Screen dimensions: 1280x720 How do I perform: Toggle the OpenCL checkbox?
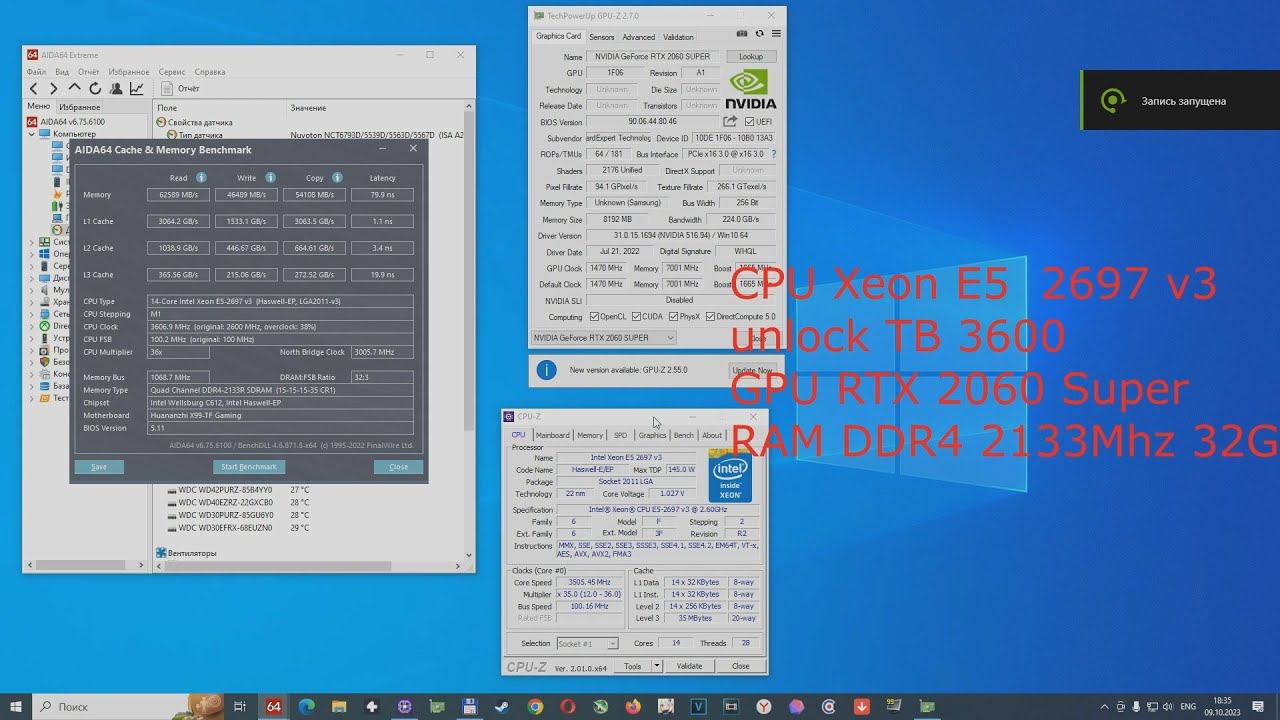click(594, 316)
